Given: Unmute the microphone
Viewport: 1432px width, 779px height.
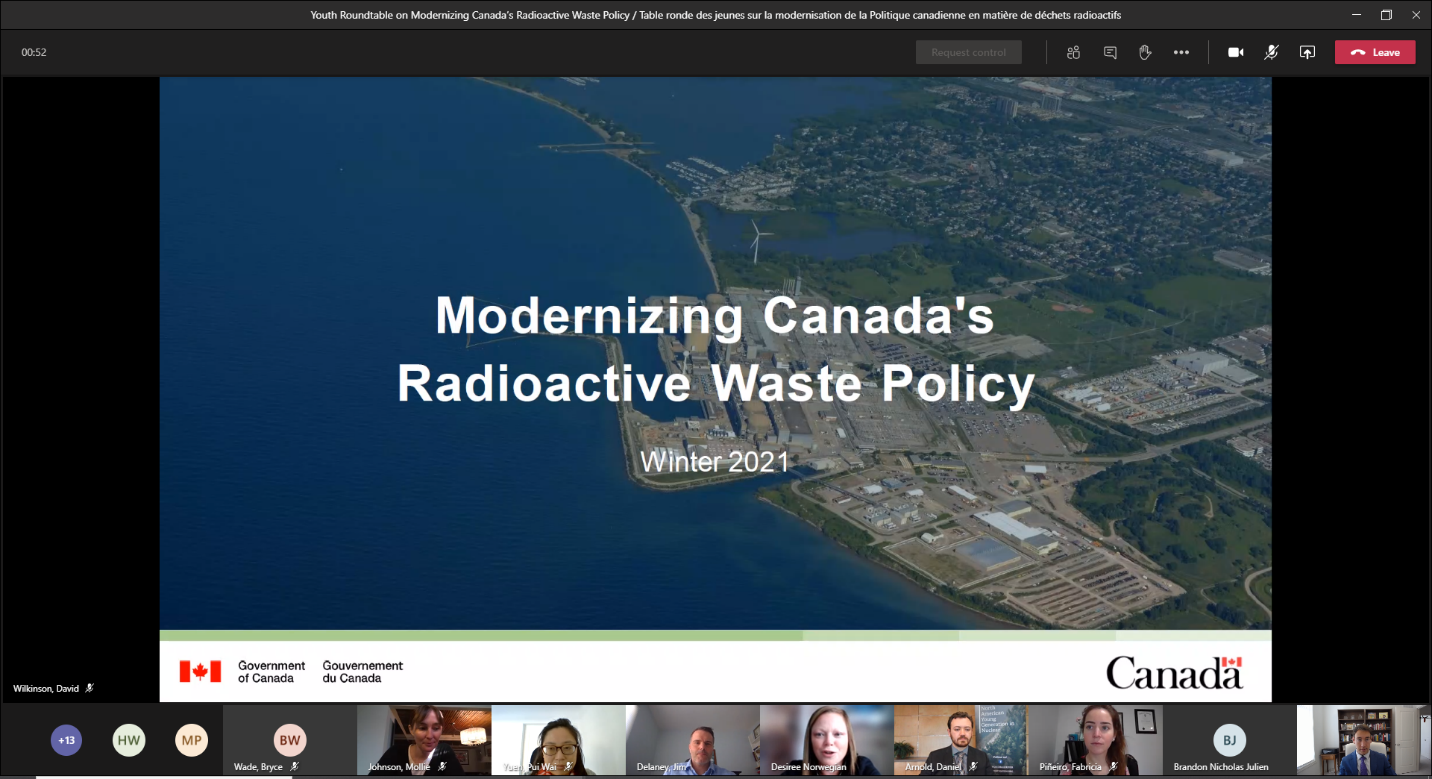Looking at the screenshot, I should pos(1271,52).
